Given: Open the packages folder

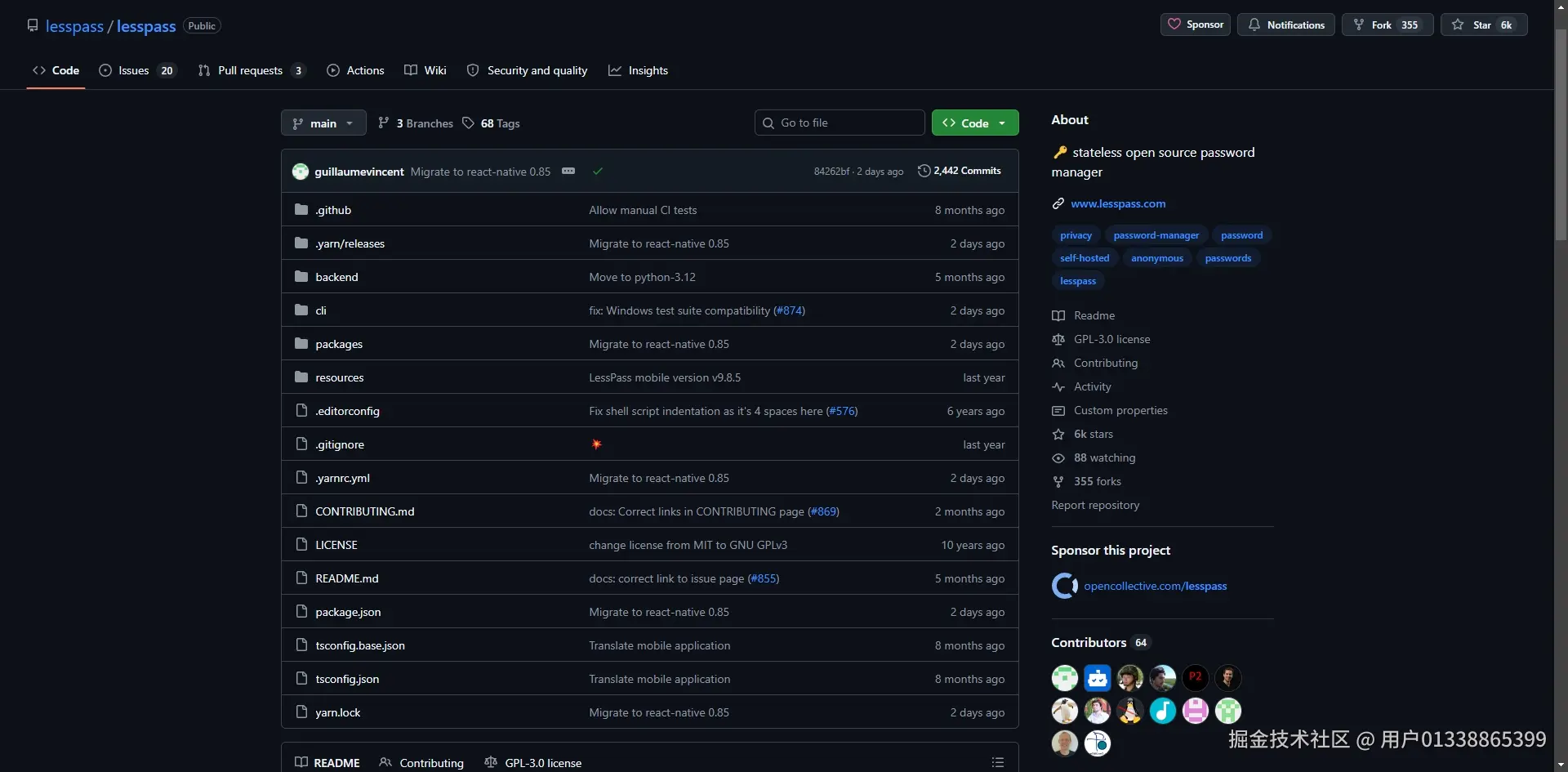Looking at the screenshot, I should tap(339, 344).
